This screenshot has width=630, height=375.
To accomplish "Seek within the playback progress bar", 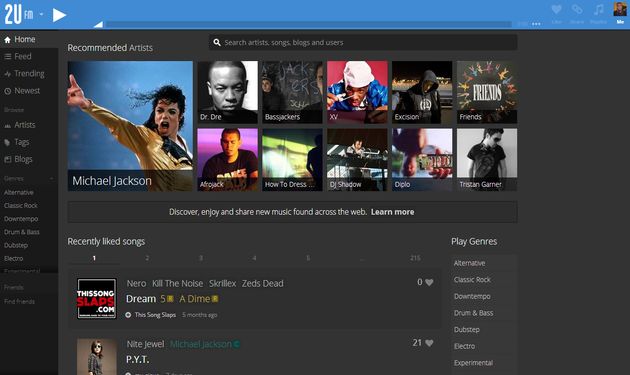I will (308, 25).
